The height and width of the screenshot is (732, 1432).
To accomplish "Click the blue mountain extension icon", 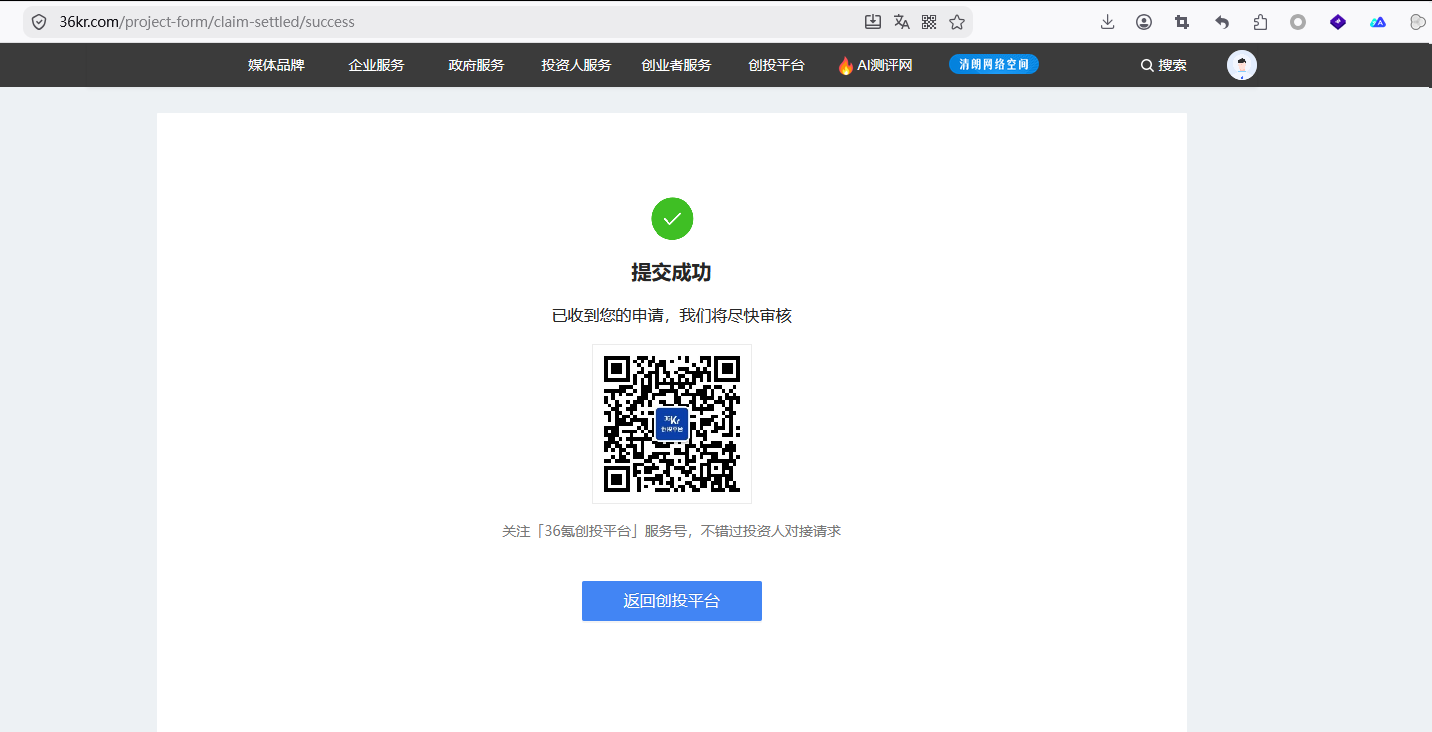I will (x=1378, y=22).
